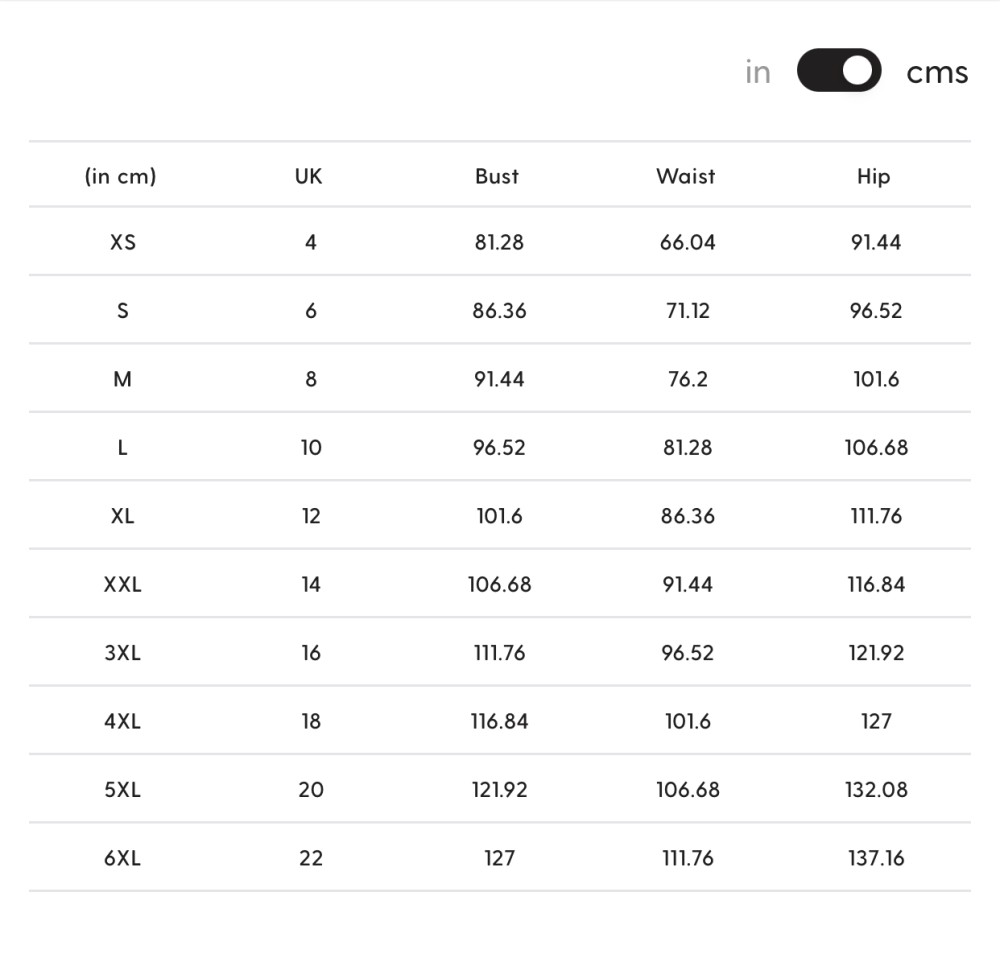The height and width of the screenshot is (954, 1000).
Task: Select the XS size row label
Action: 122,242
